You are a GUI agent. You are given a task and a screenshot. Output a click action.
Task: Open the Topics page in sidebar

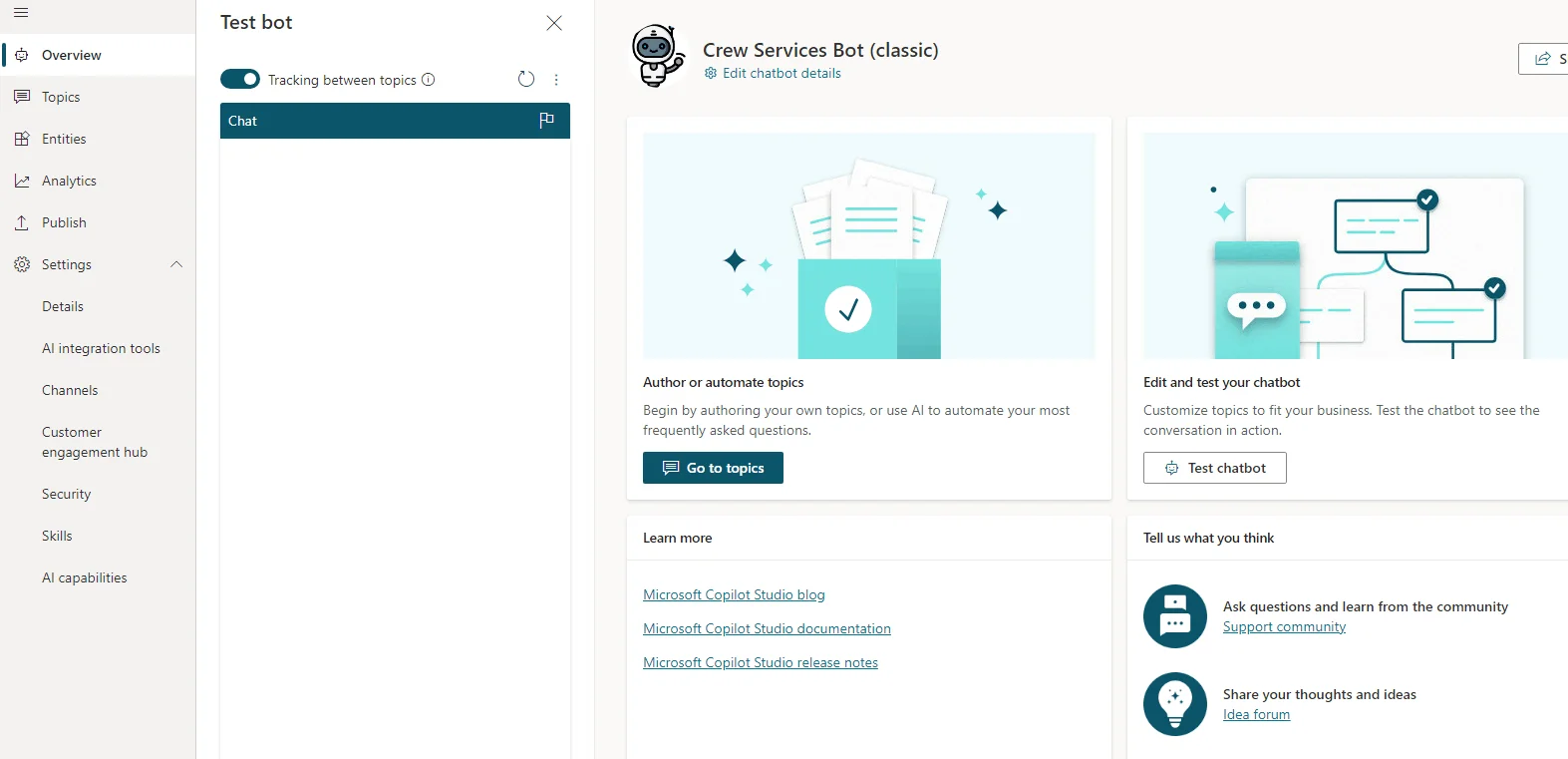click(x=61, y=97)
